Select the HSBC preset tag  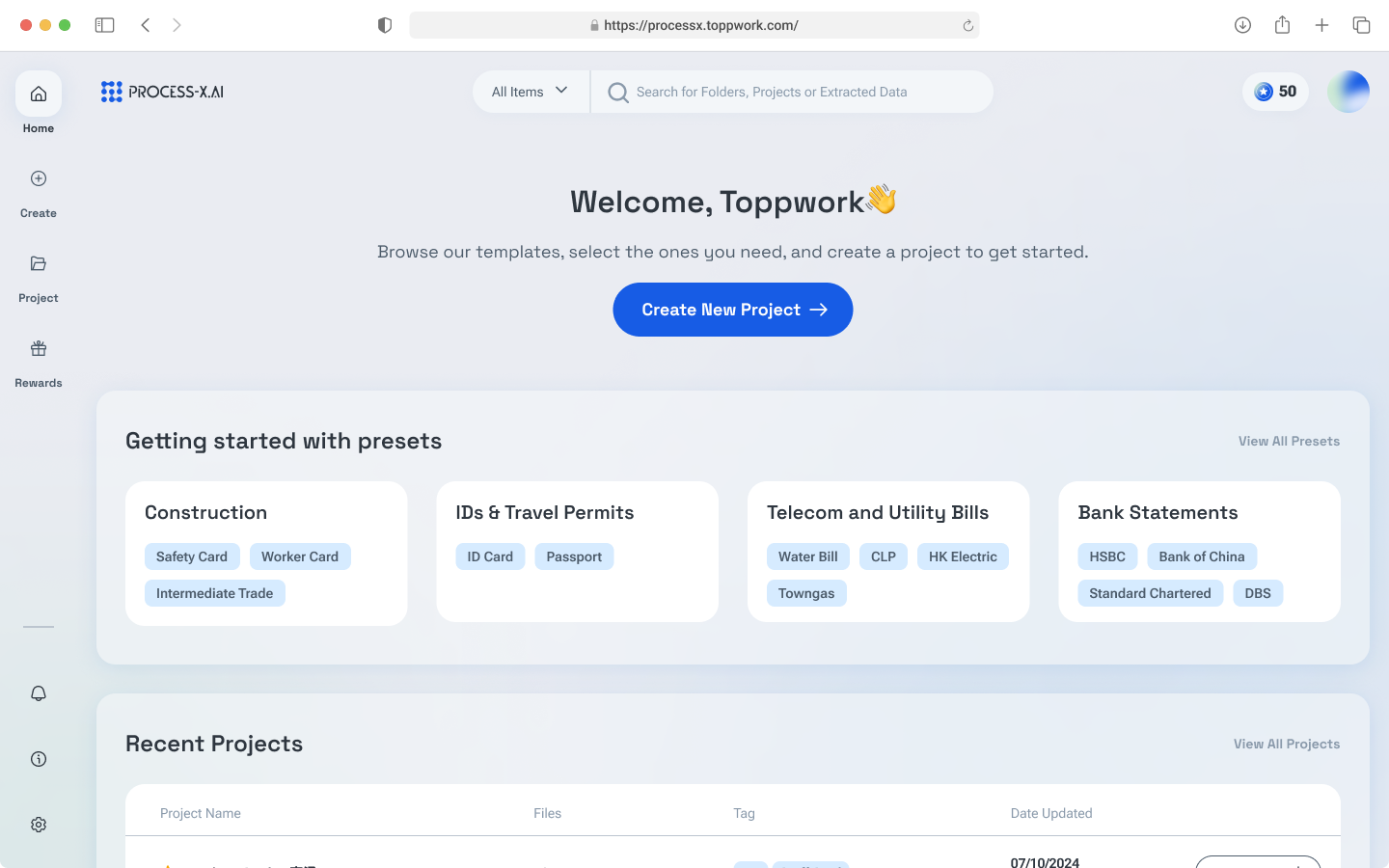click(x=1107, y=556)
